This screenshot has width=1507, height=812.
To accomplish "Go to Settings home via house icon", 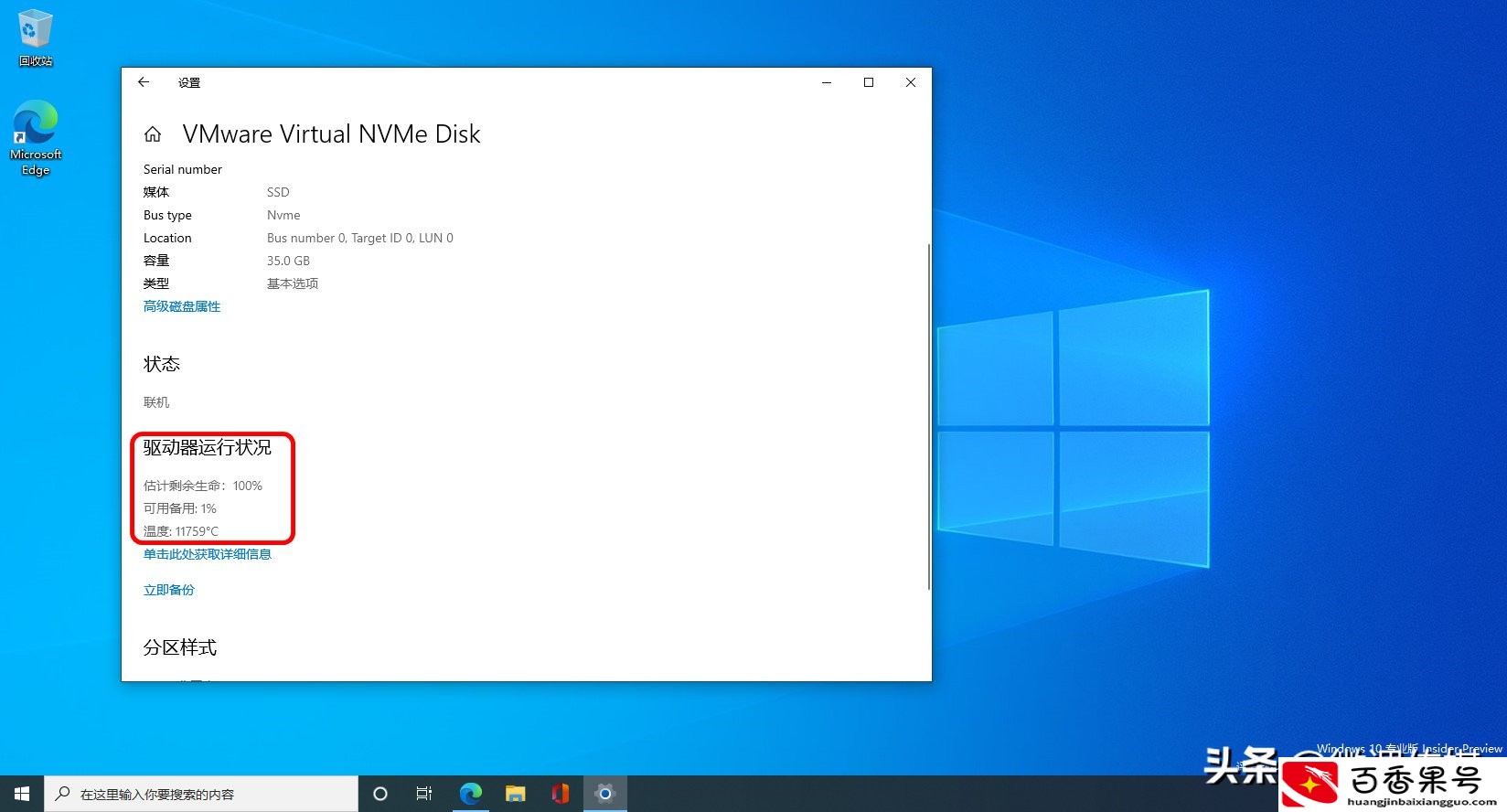I will (x=153, y=134).
